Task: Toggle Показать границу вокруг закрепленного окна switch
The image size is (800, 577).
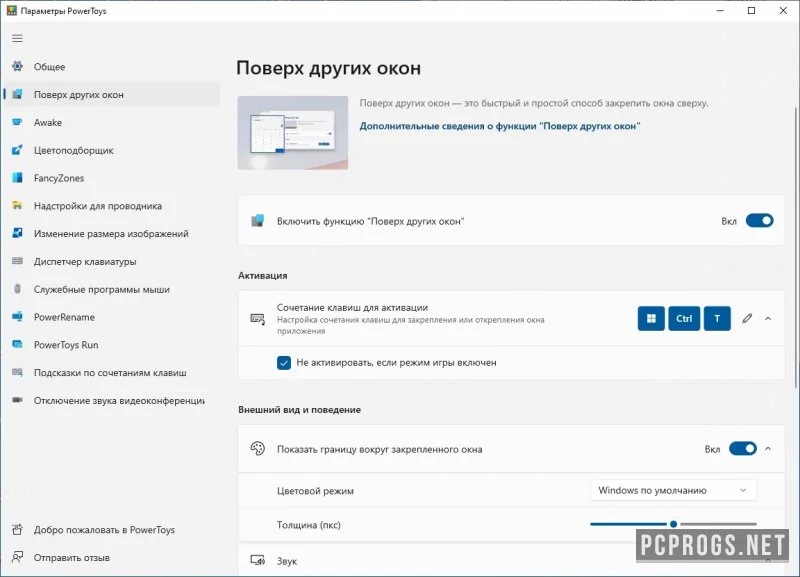Action: click(742, 448)
